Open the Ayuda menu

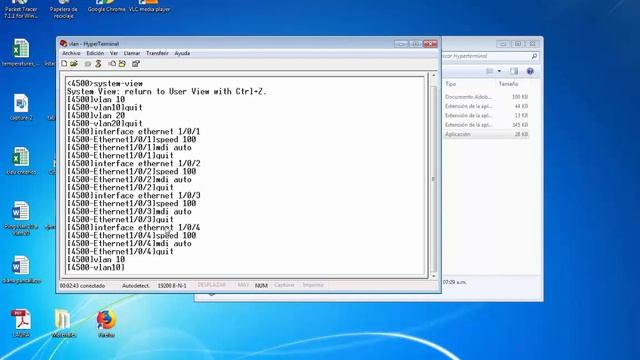click(x=182, y=53)
